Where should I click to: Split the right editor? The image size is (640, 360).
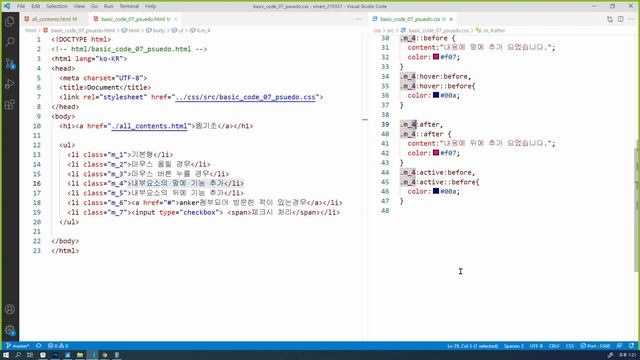coord(620,19)
